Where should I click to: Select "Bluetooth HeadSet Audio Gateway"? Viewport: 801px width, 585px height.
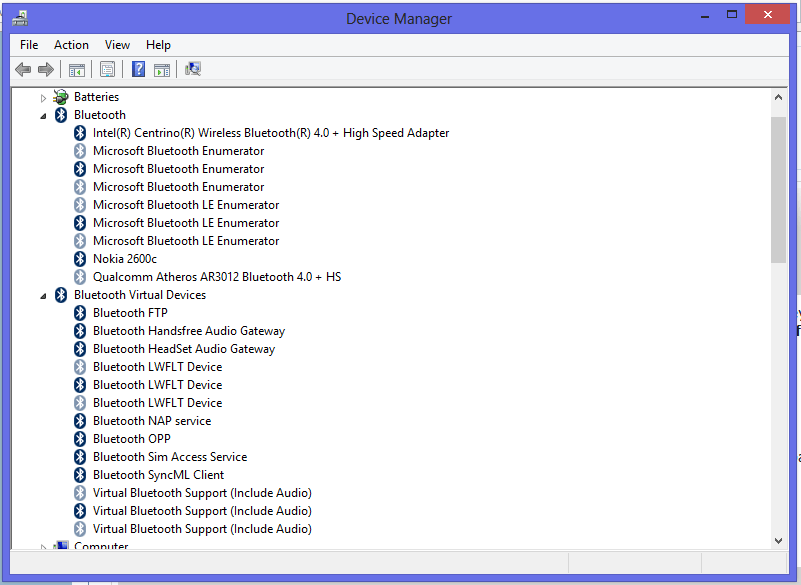[x=184, y=349]
